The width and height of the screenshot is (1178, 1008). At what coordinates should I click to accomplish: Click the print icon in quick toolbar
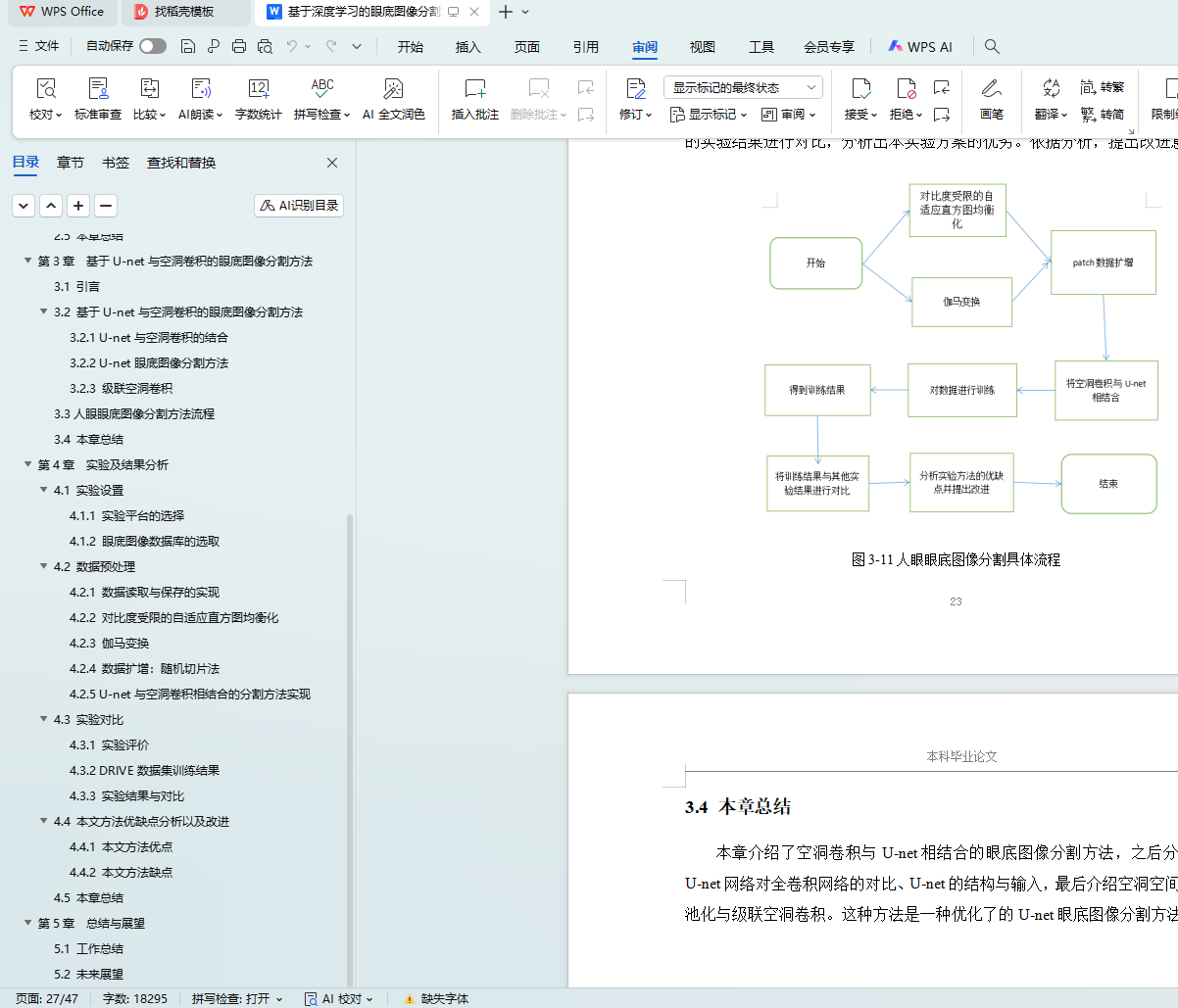(x=239, y=46)
